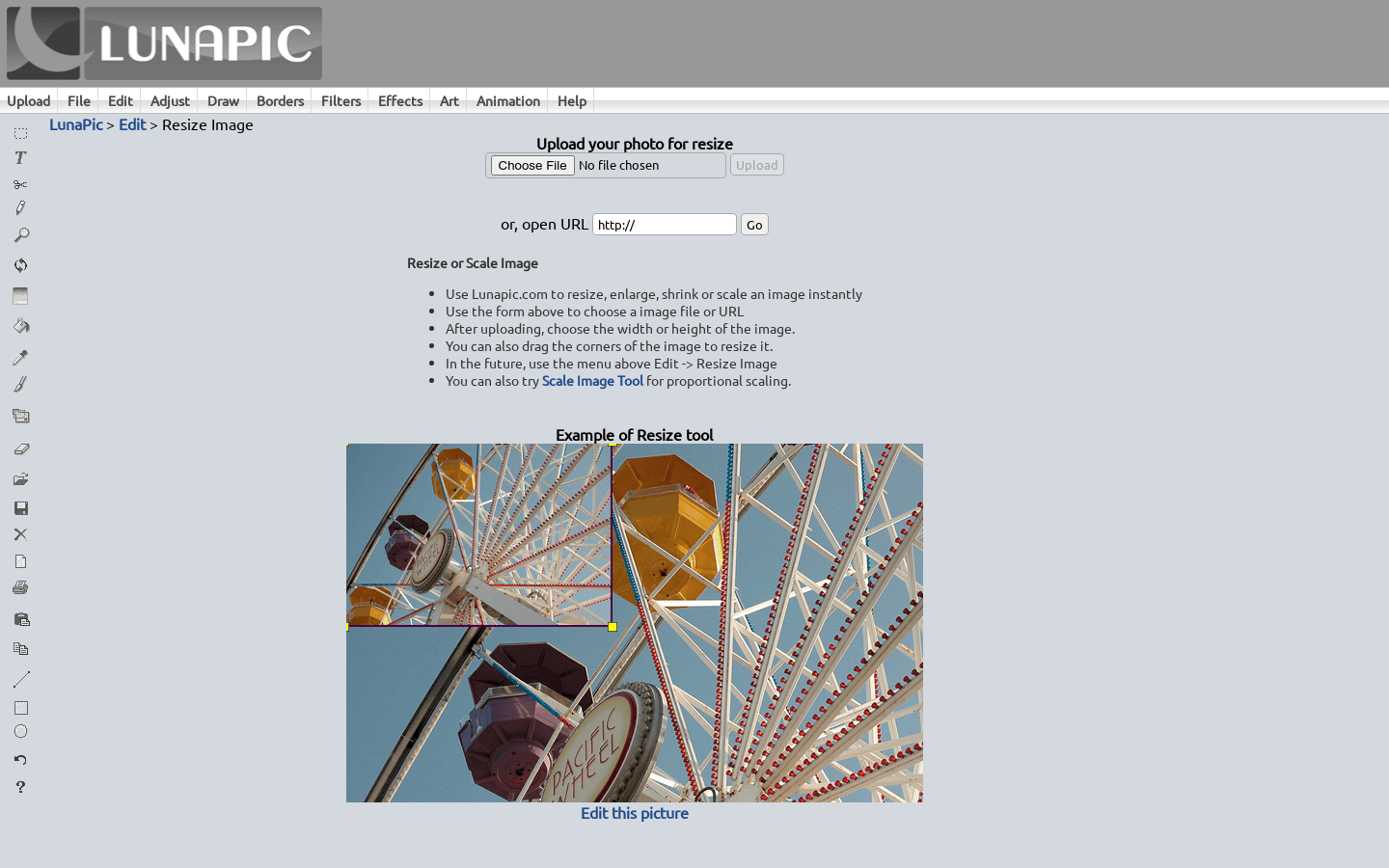Open the Scale Image Tool link
1389x868 pixels.
(x=592, y=381)
